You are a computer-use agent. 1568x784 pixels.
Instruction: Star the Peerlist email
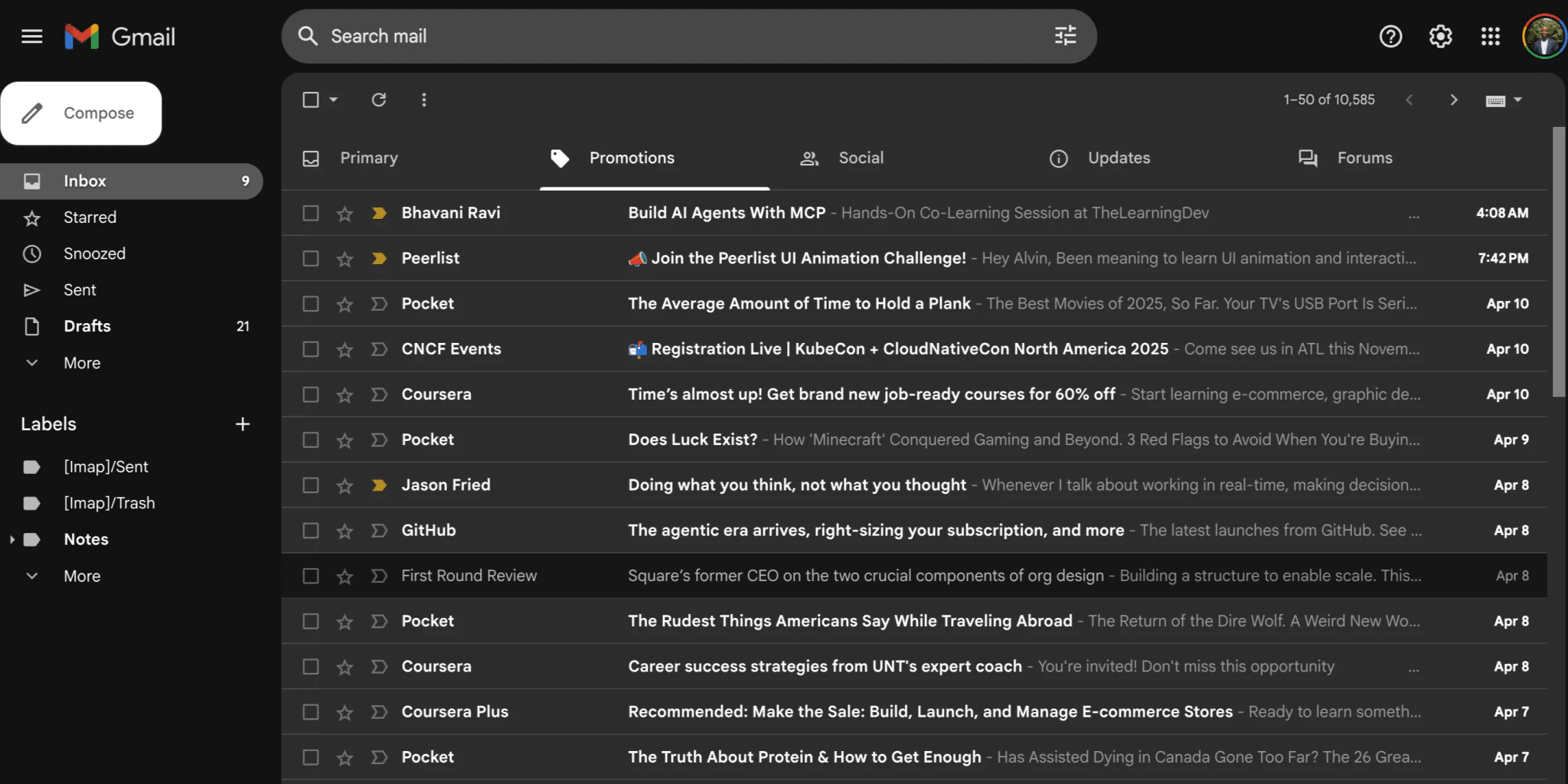pyautogui.click(x=345, y=258)
